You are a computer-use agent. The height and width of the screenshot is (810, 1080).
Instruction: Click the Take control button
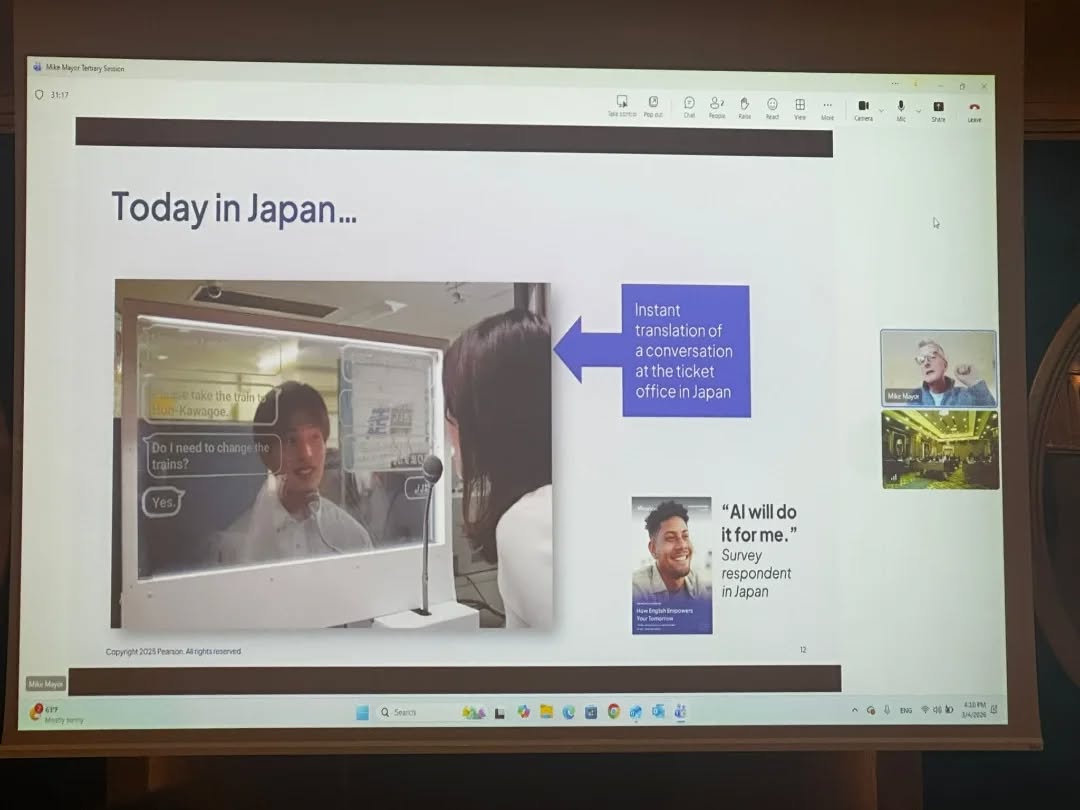tap(622, 105)
